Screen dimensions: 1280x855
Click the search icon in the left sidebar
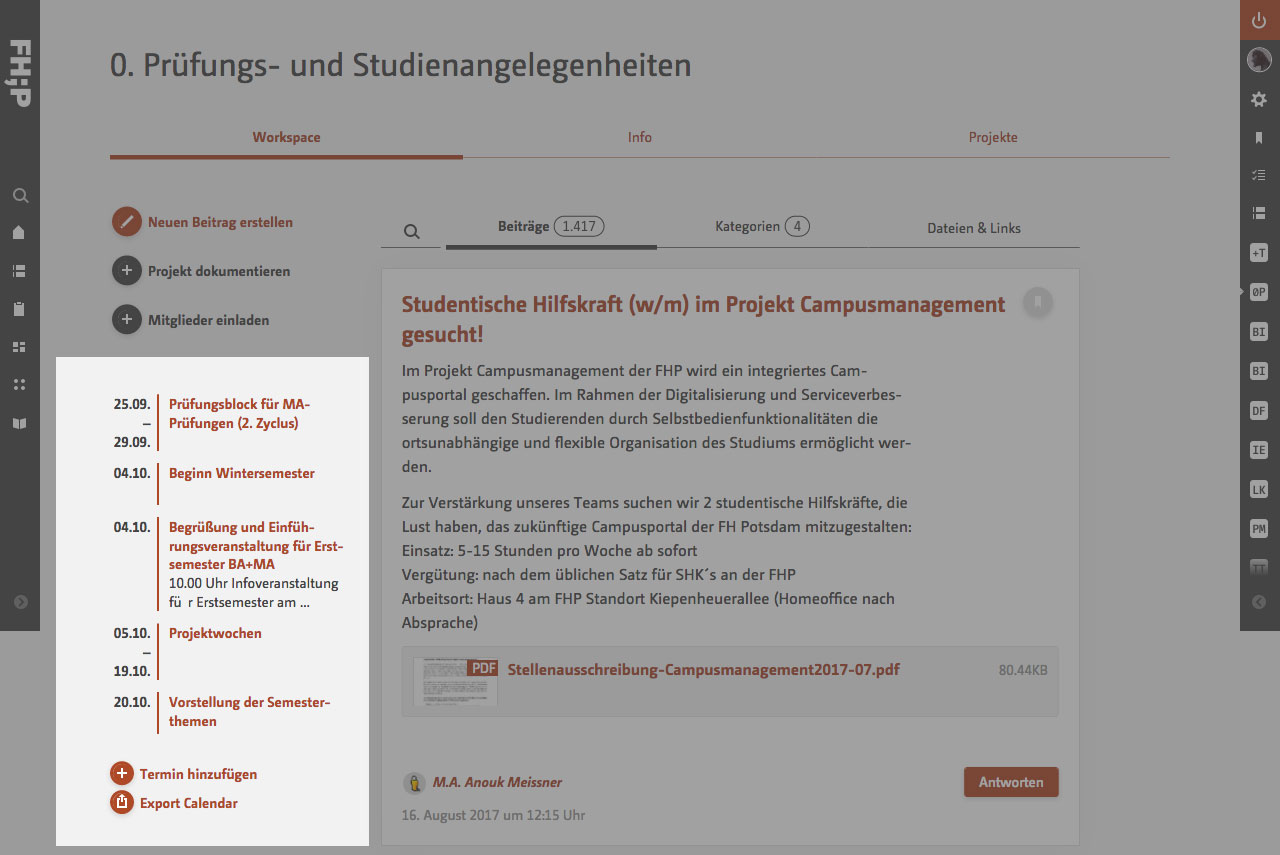(x=20, y=196)
